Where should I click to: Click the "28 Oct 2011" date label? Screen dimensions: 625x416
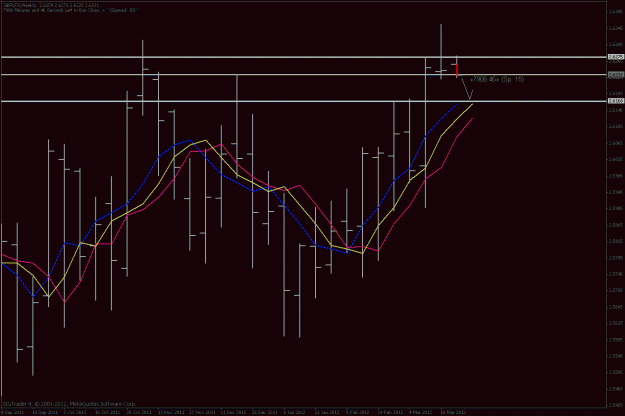(x=140, y=412)
